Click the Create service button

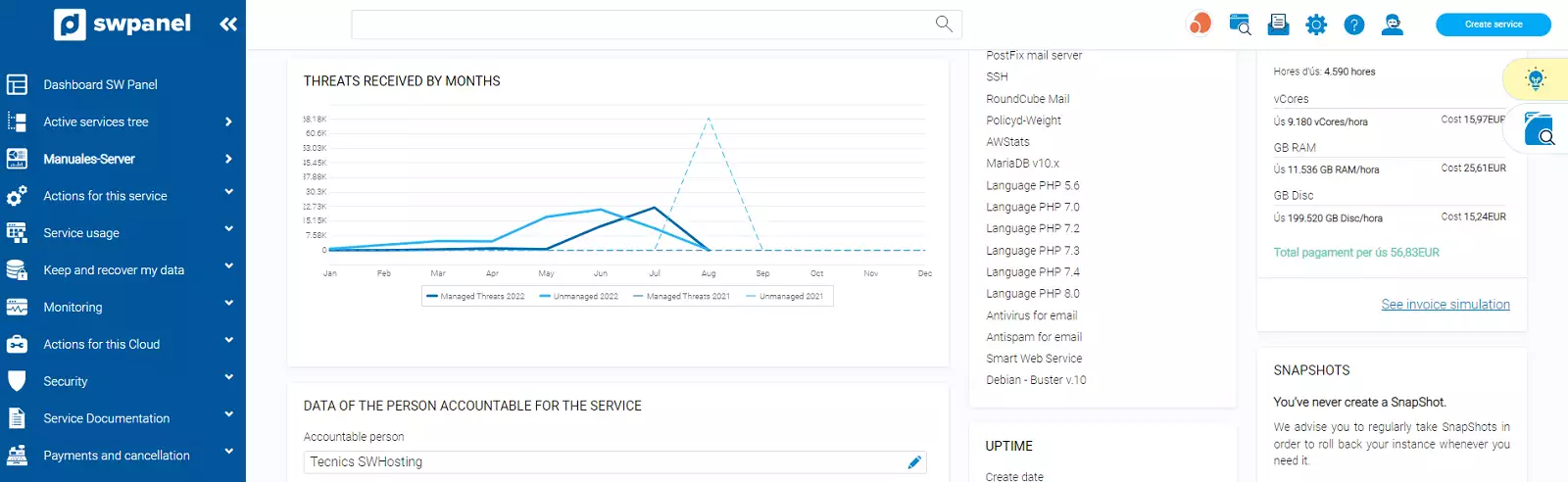tap(1493, 24)
